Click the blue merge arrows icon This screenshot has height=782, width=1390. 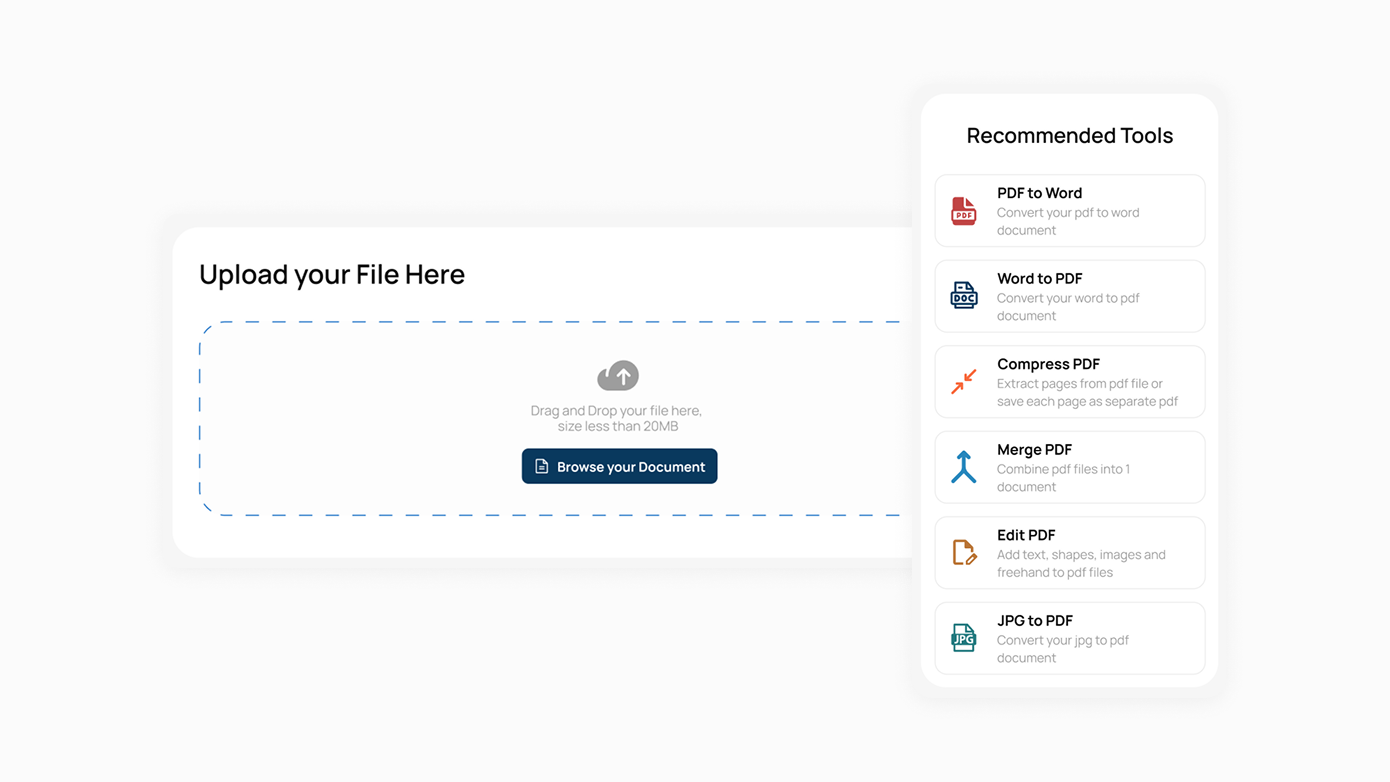point(963,467)
